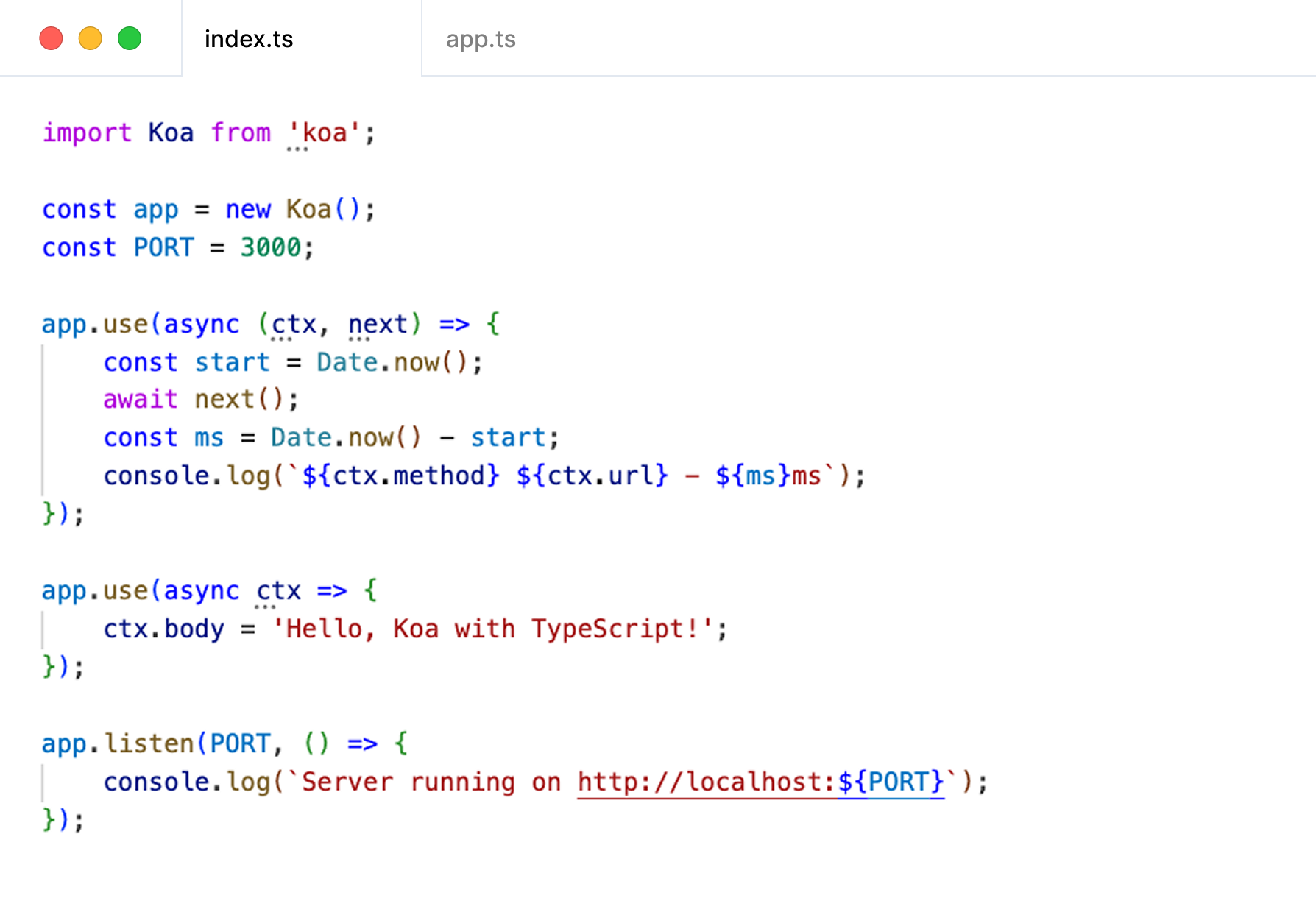Click the red close window button
Screen dimensions: 1316x901
tap(51, 38)
